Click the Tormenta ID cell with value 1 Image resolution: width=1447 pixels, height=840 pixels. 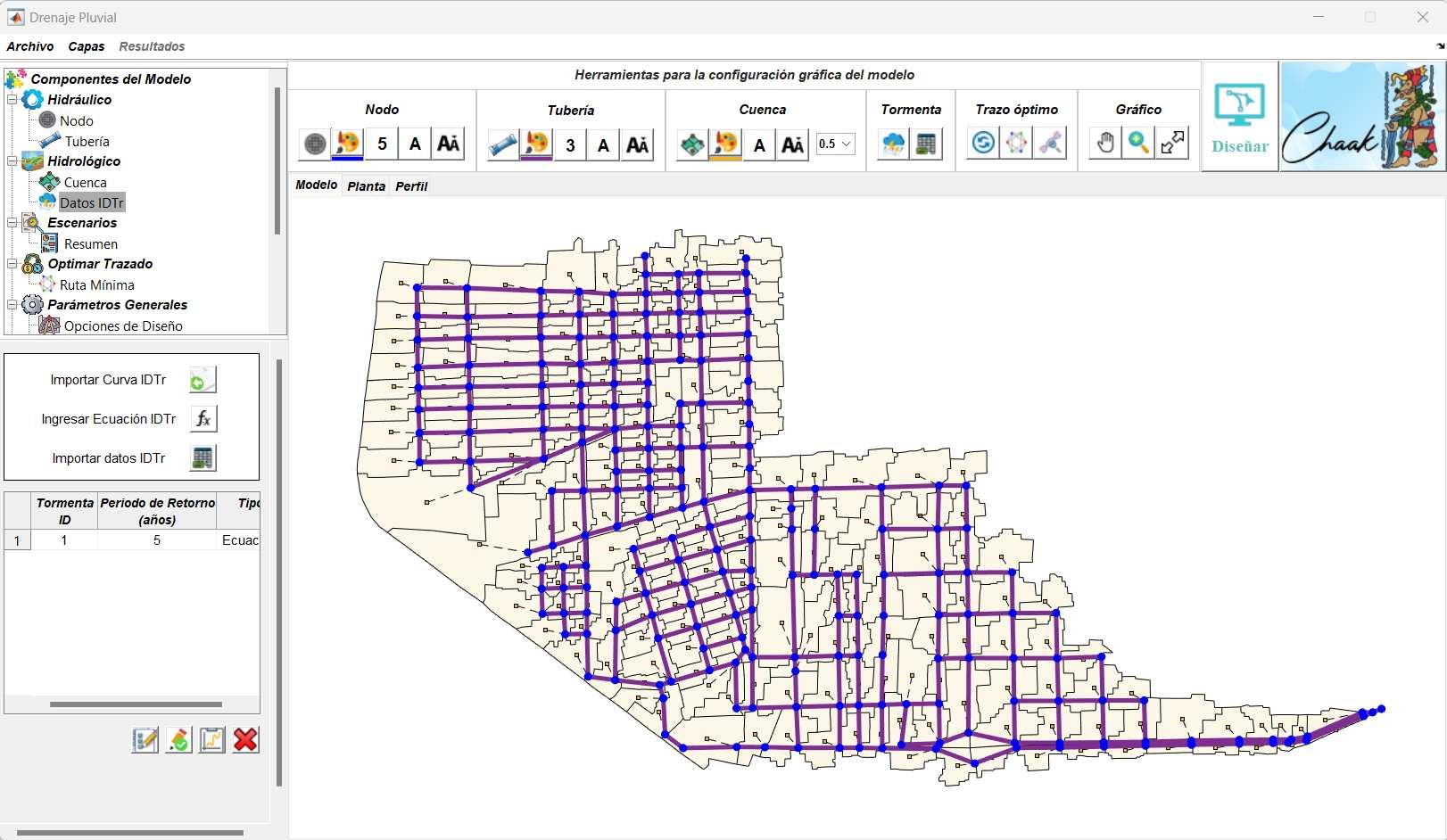(x=64, y=540)
